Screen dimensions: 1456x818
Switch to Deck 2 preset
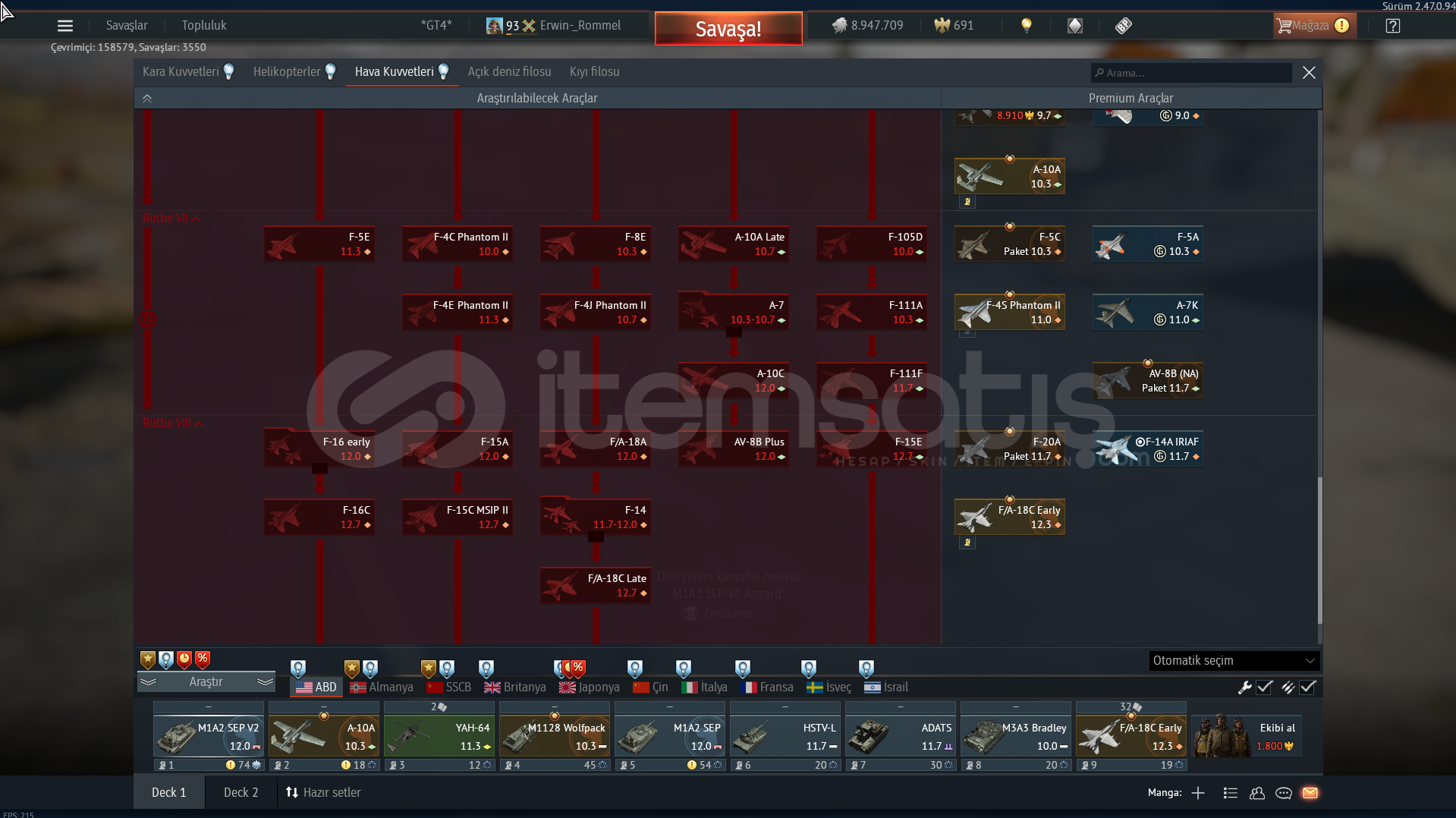pos(241,793)
